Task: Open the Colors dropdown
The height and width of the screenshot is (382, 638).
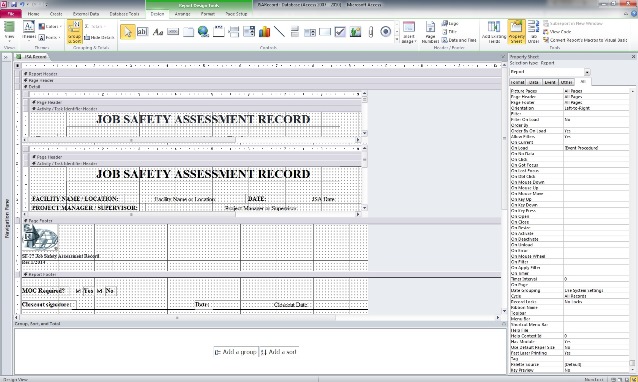Action: click(50, 26)
